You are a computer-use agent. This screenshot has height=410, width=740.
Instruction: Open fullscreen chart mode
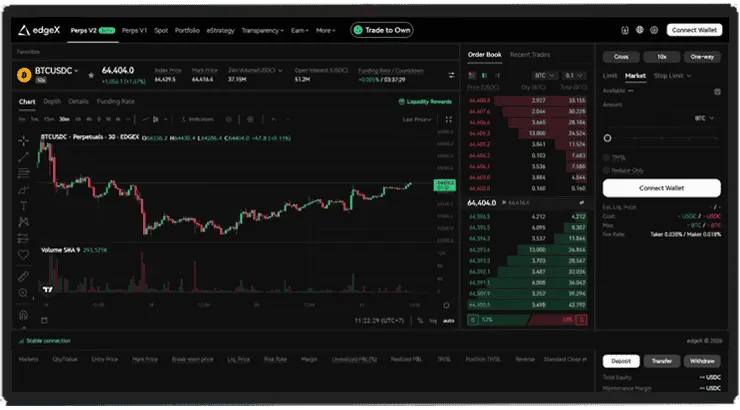point(448,119)
